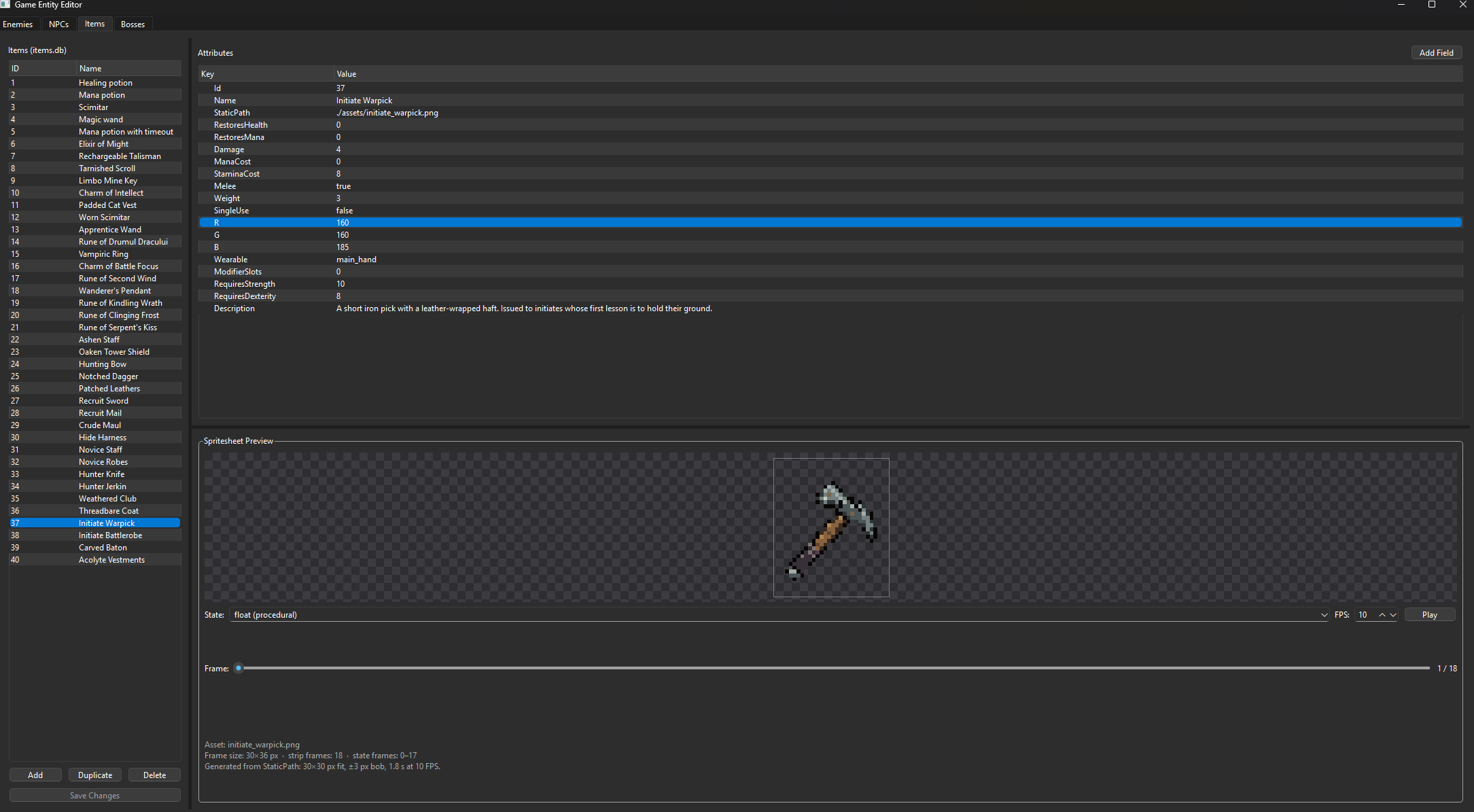Select the Ashen Staff item
The image size is (1474, 812).
pyautogui.click(x=95, y=339)
